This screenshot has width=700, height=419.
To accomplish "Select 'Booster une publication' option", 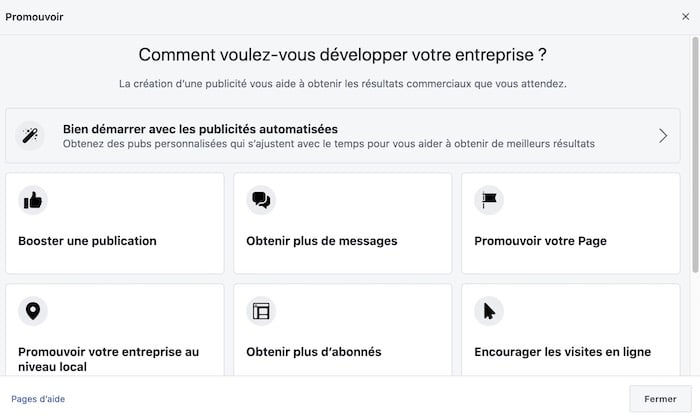I will (x=88, y=241).
